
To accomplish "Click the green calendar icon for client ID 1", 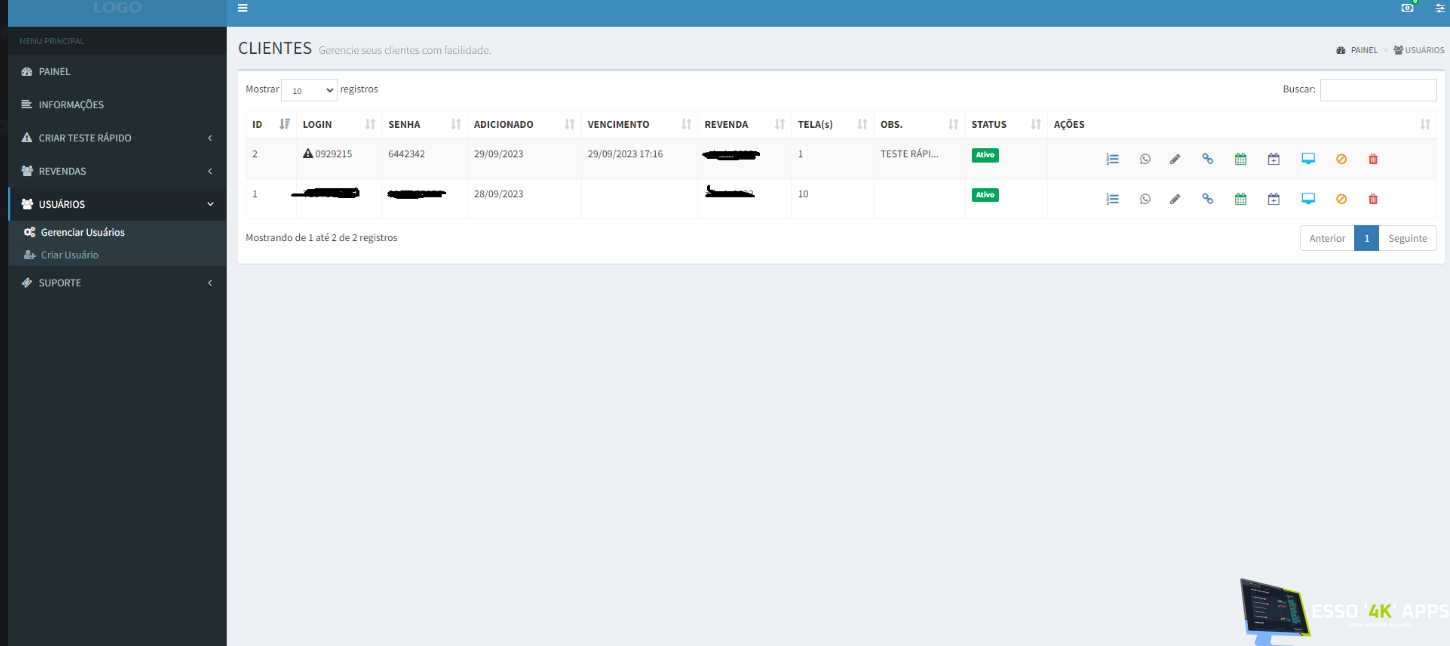I will click(x=1240, y=199).
